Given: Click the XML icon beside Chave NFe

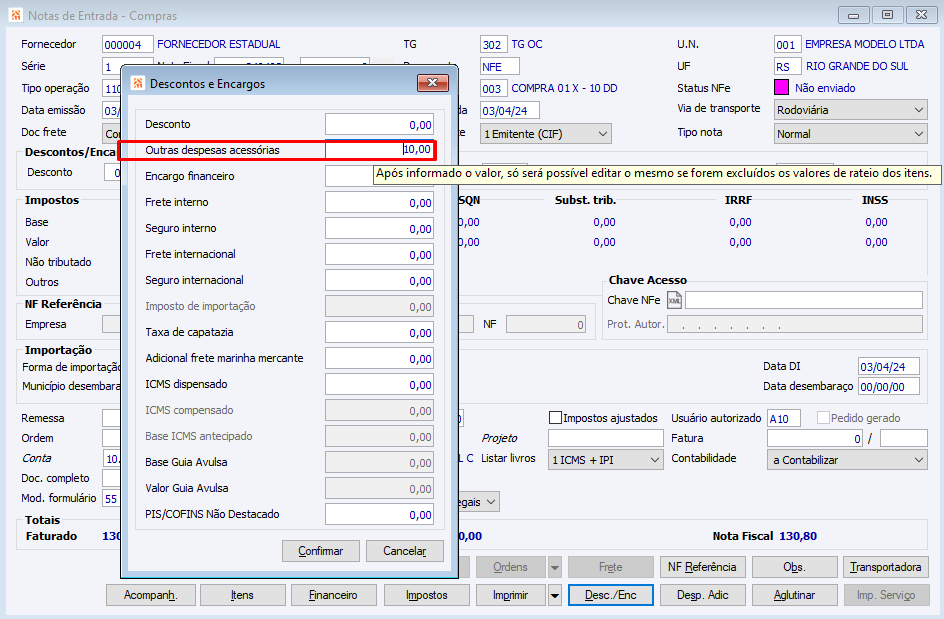Looking at the screenshot, I should [x=674, y=300].
